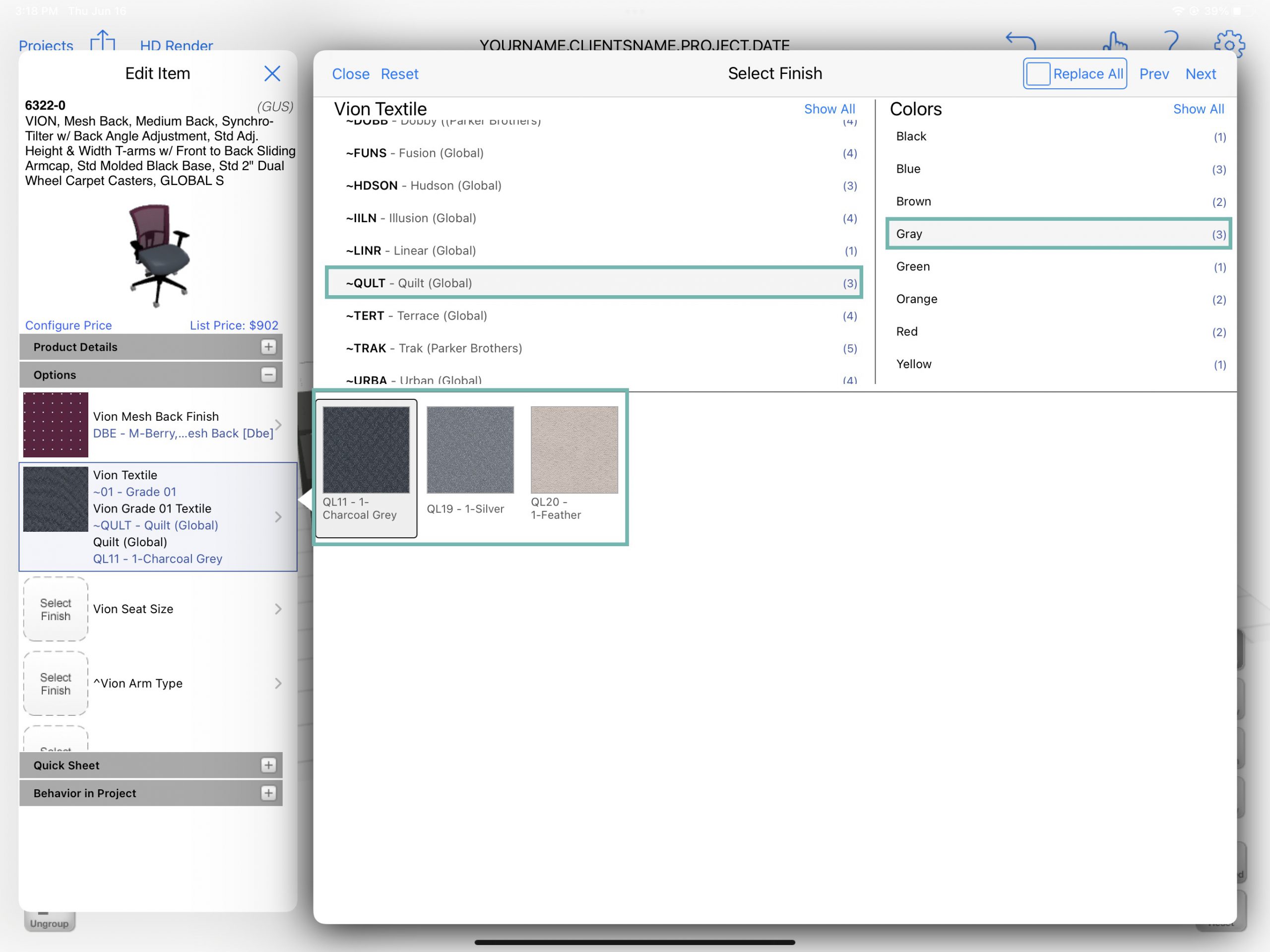Tap the Vion Textile charcoal swatch in options
Image resolution: width=1270 pixels, height=952 pixels.
[x=56, y=499]
